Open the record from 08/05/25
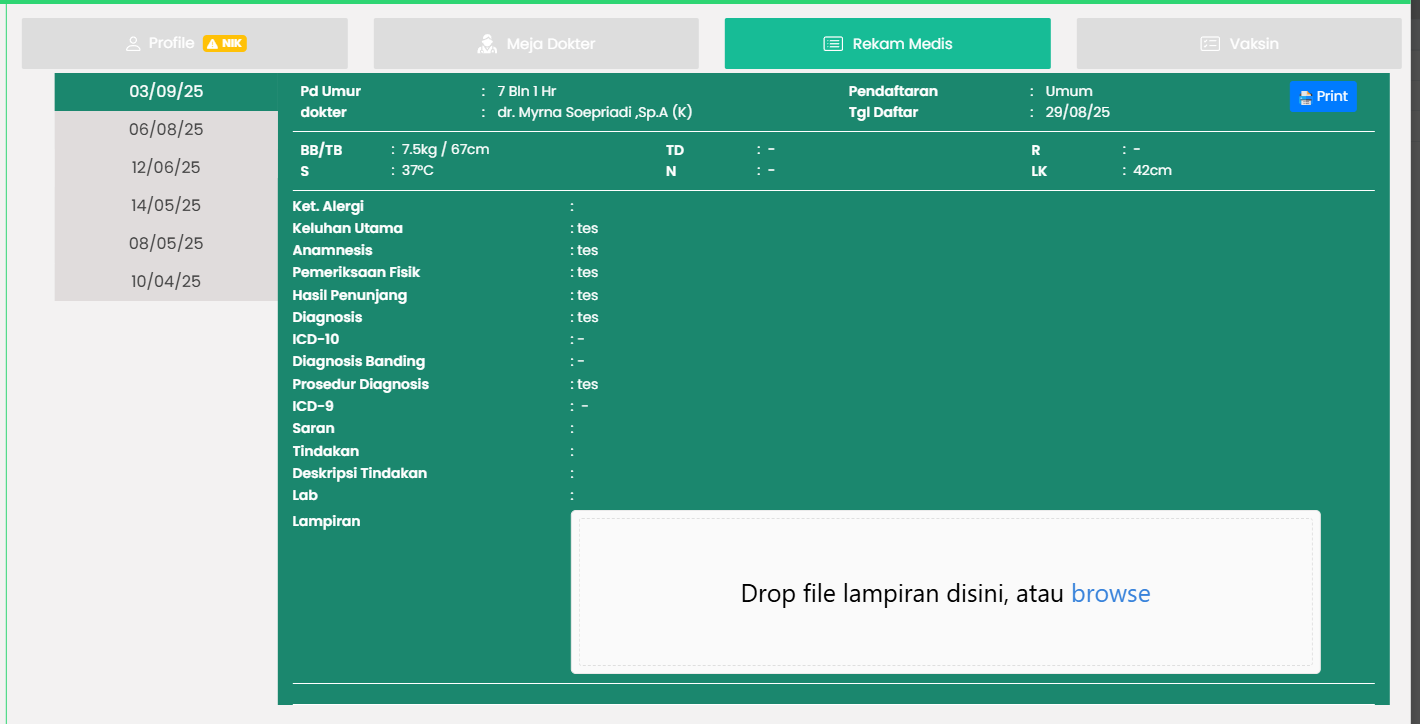 [x=165, y=243]
